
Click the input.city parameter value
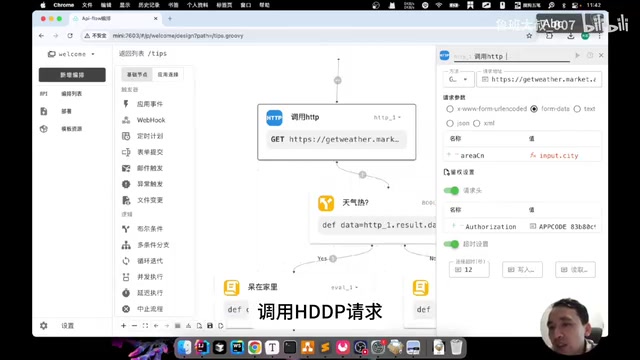559,156
